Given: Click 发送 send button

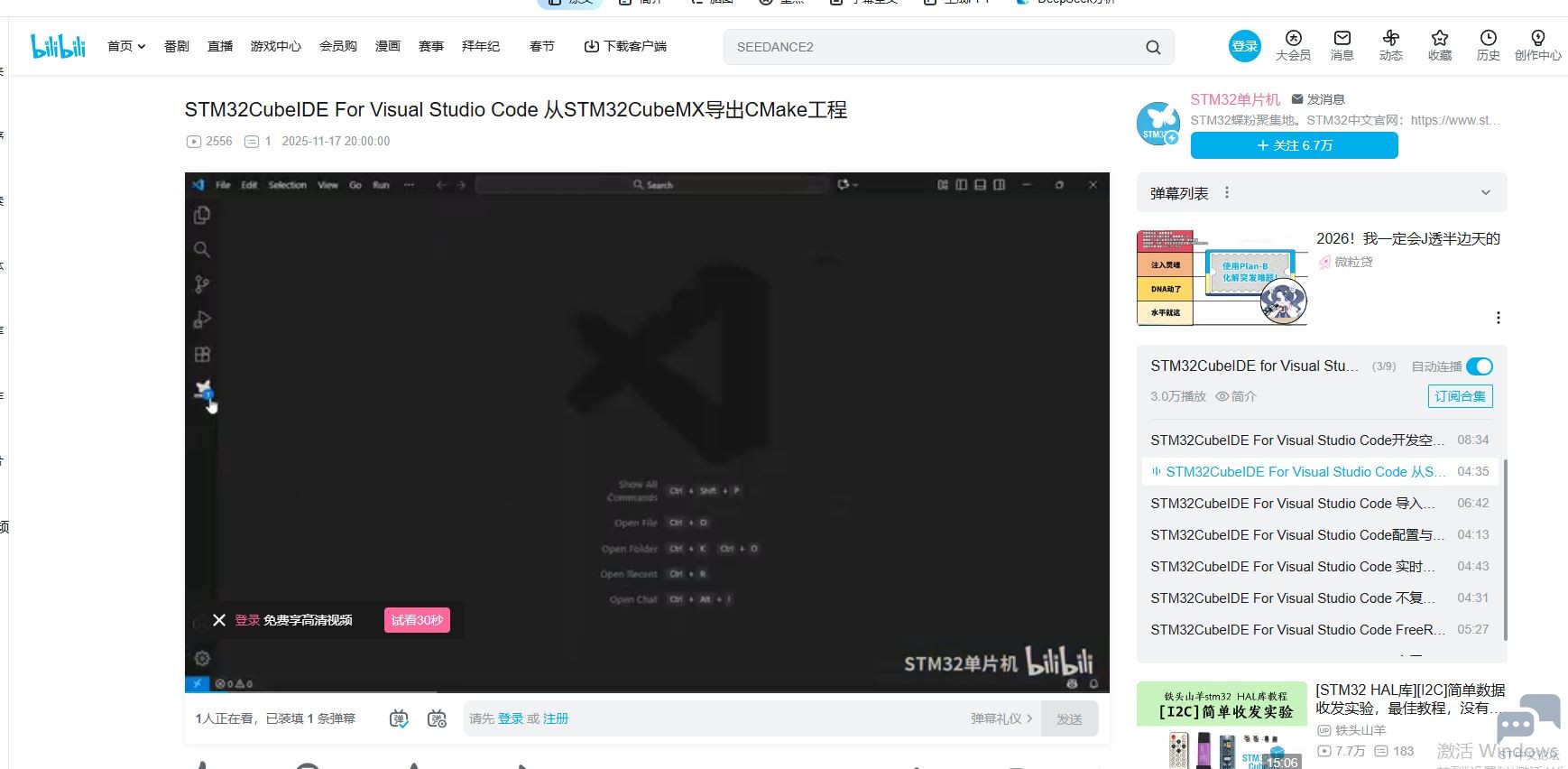Looking at the screenshot, I should pos(1070,719).
